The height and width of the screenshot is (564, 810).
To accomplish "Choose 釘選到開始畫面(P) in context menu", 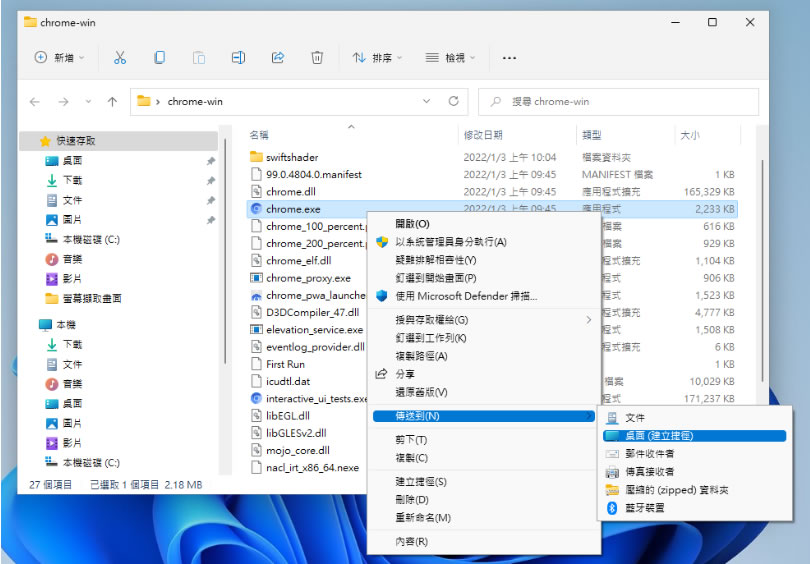I will tap(484, 278).
